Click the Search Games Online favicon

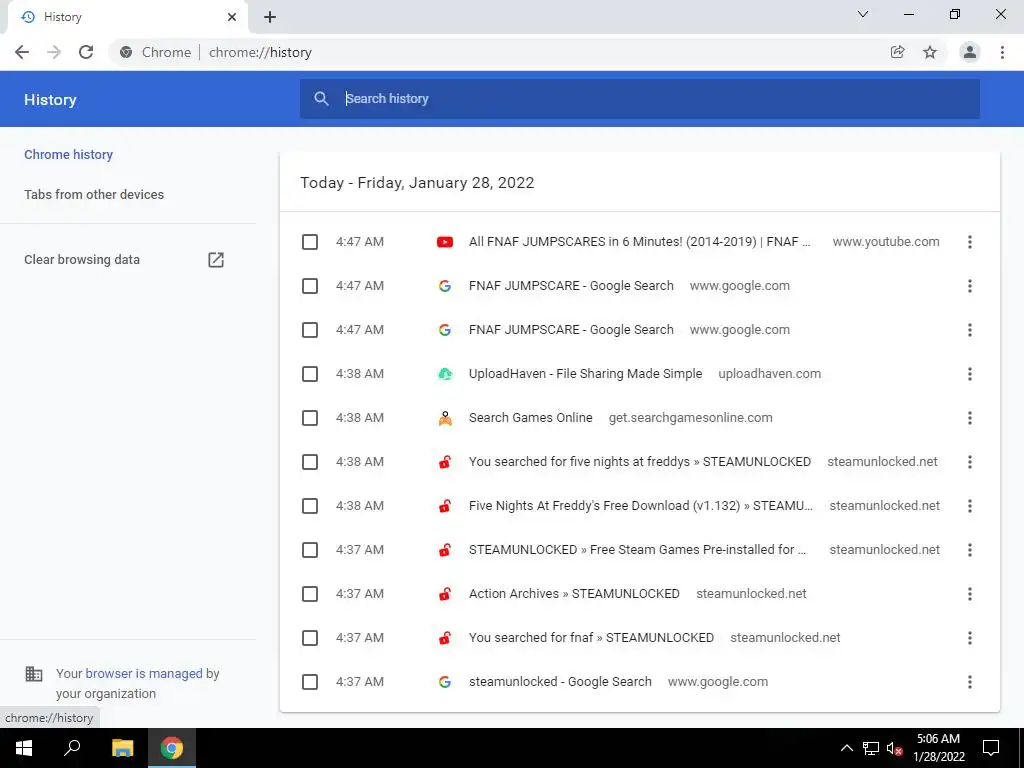(x=445, y=418)
